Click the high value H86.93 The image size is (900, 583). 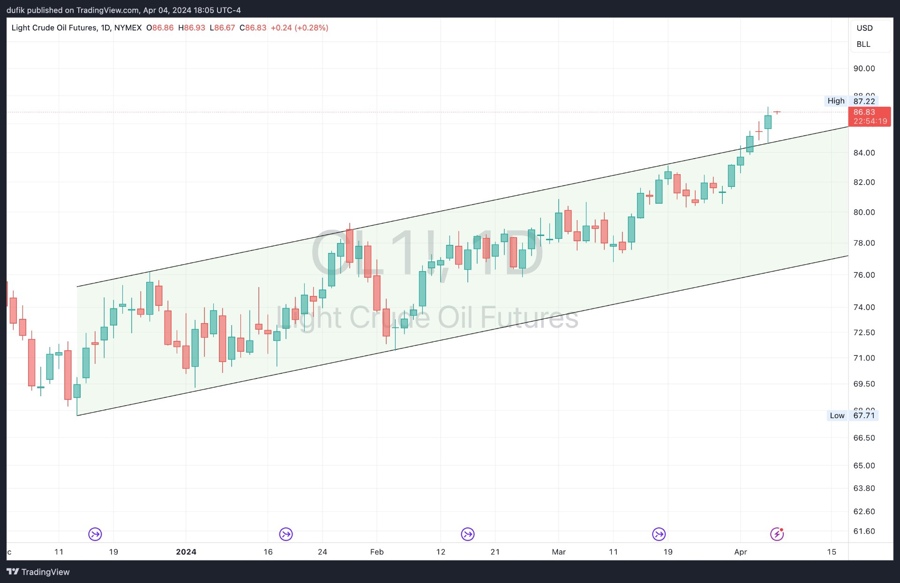[x=192, y=28]
